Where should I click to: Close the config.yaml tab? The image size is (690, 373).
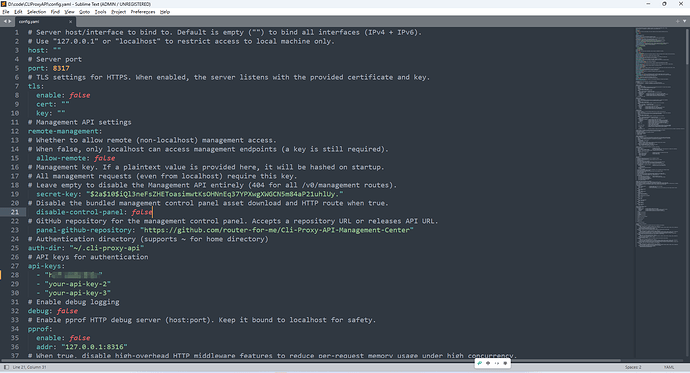pyautogui.click(x=70, y=22)
